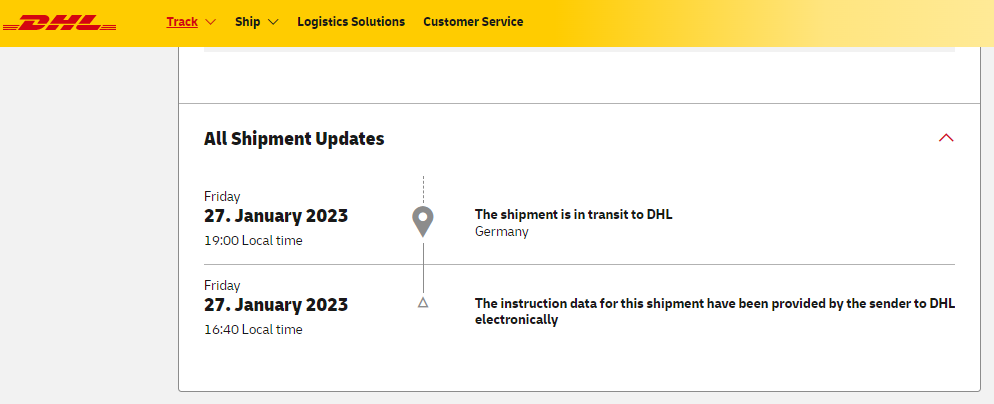Expand the chevron next to Track
Image resolution: width=994 pixels, height=404 pixels.
[x=210, y=22]
